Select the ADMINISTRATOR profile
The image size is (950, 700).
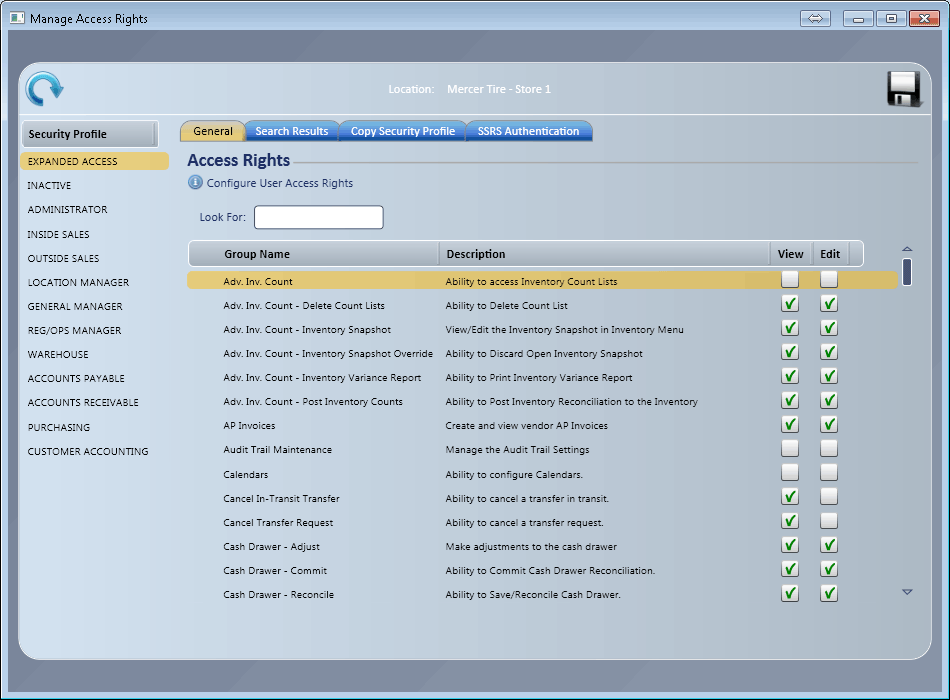pos(67,210)
